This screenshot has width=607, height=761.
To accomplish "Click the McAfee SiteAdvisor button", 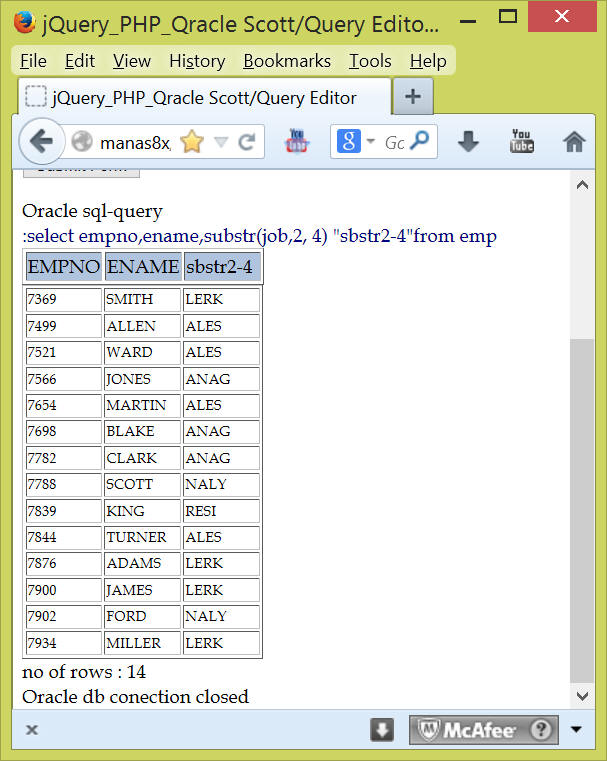I will pos(483,729).
